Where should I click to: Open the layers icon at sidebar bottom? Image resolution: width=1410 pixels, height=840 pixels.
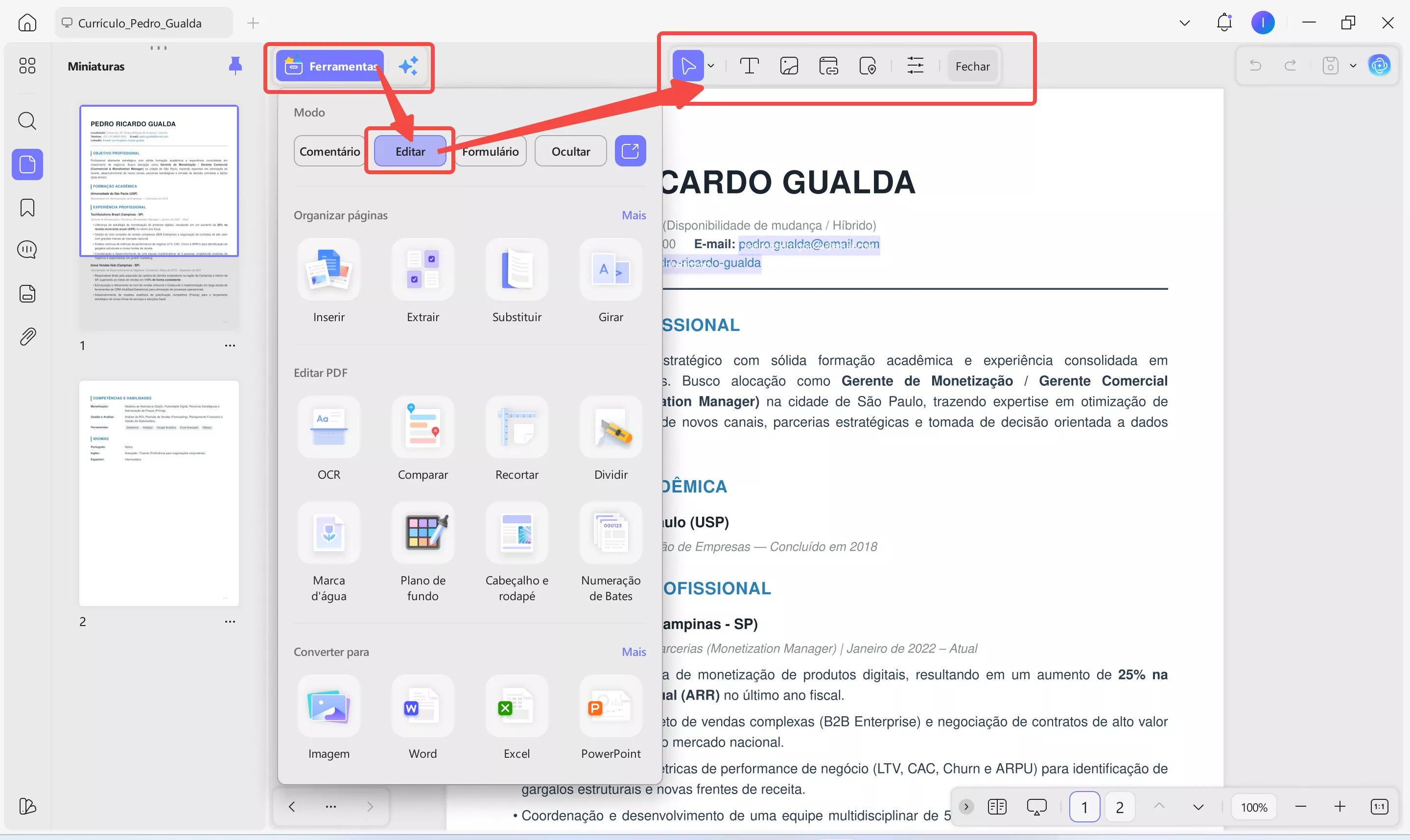27,806
